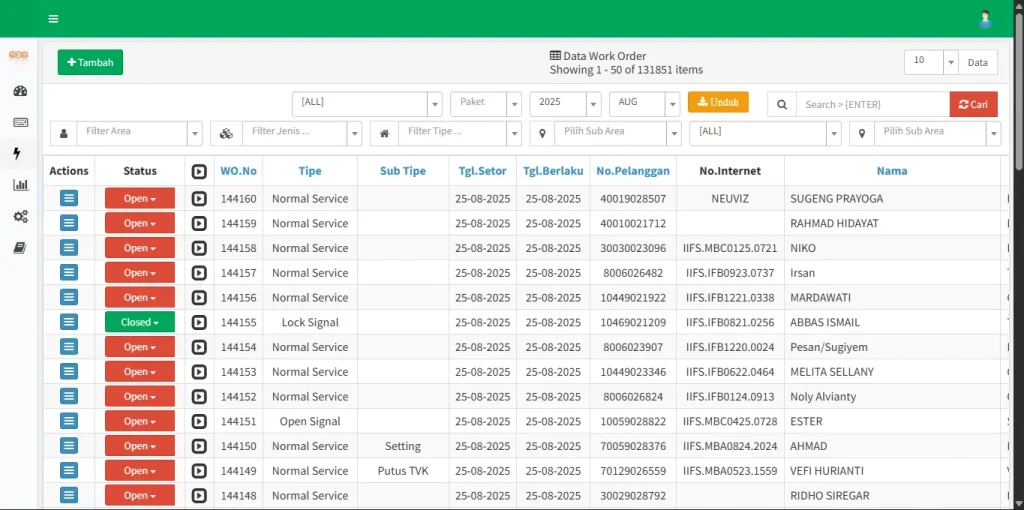
Task: Open the gears settings sidebar icon
Action: coord(20,216)
